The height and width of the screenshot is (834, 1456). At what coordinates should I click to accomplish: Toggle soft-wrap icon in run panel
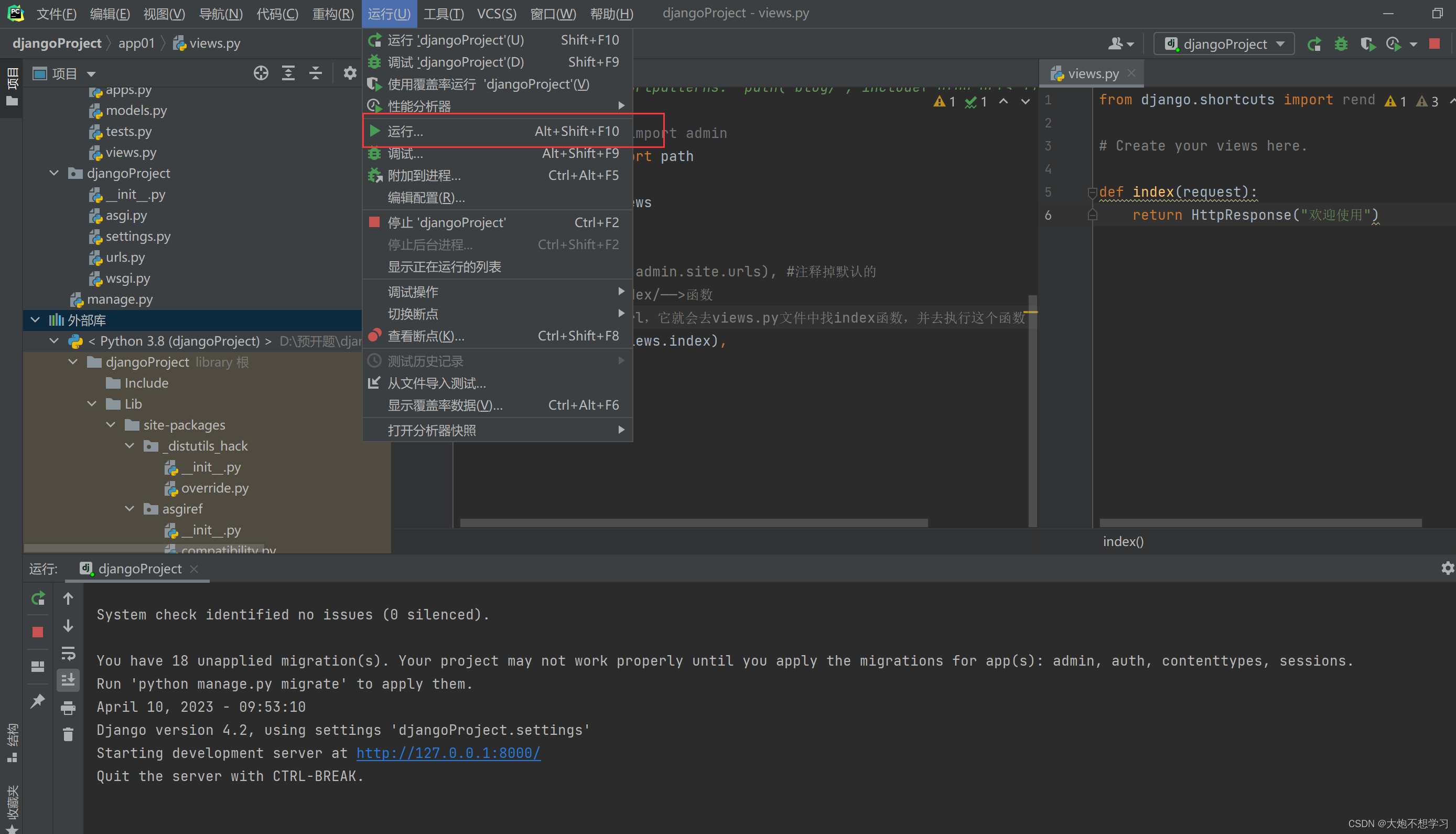68,653
